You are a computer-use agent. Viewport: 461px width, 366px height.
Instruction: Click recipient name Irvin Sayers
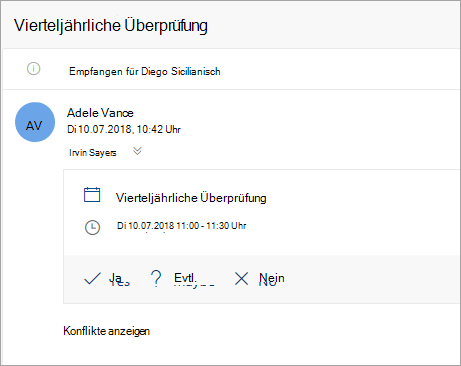point(93,153)
